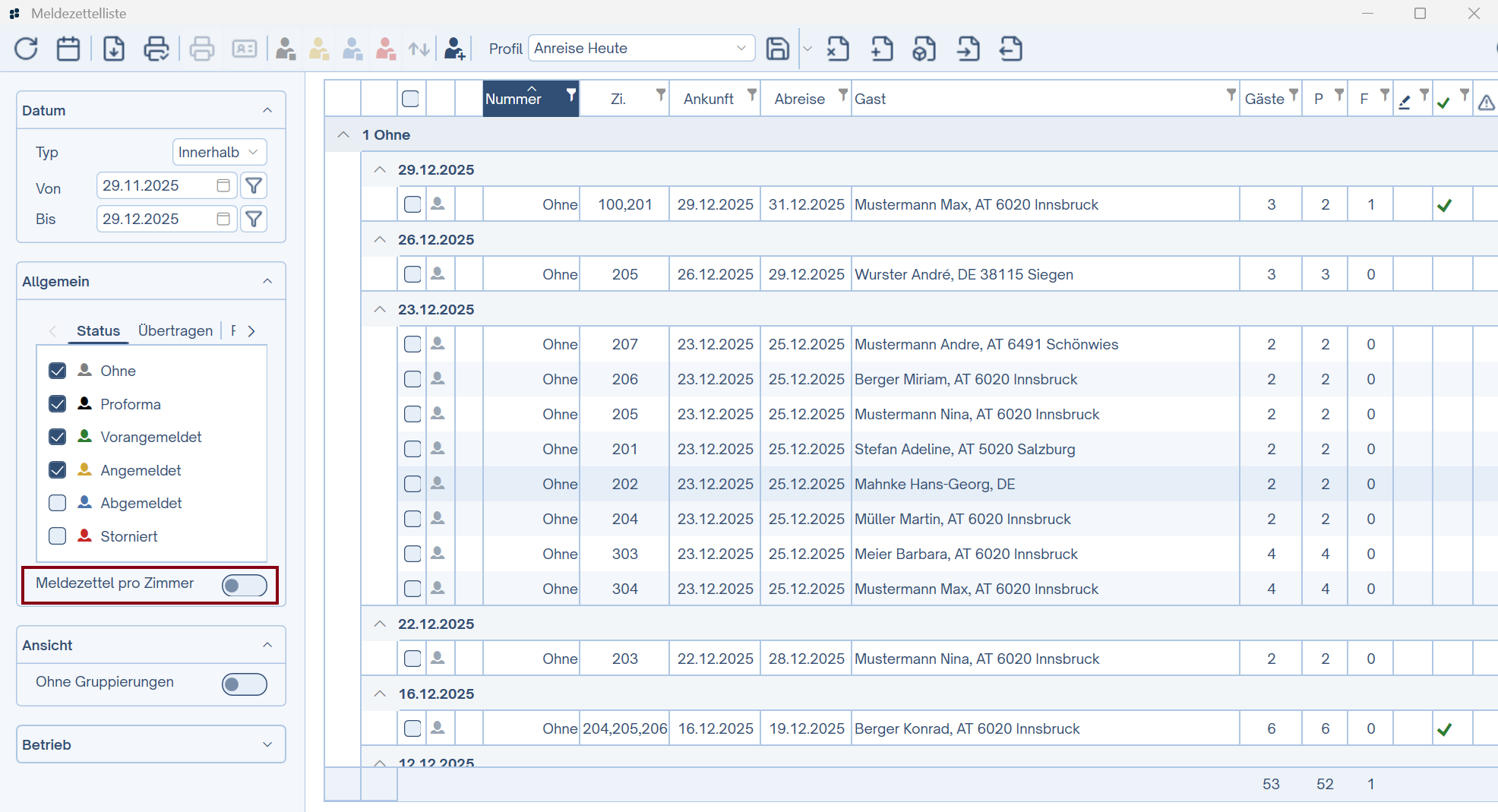Image resolution: width=1498 pixels, height=812 pixels.
Task: Uncheck the Proforma status checkbox
Action: pyautogui.click(x=58, y=404)
